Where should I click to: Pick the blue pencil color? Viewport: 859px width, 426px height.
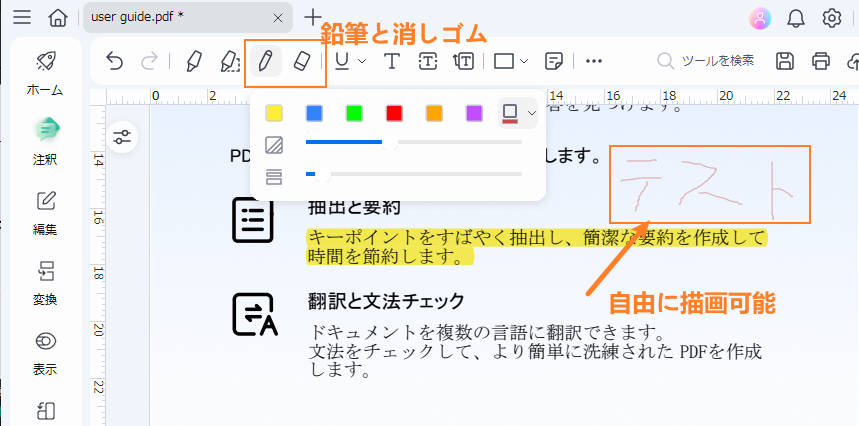pyautogui.click(x=314, y=113)
